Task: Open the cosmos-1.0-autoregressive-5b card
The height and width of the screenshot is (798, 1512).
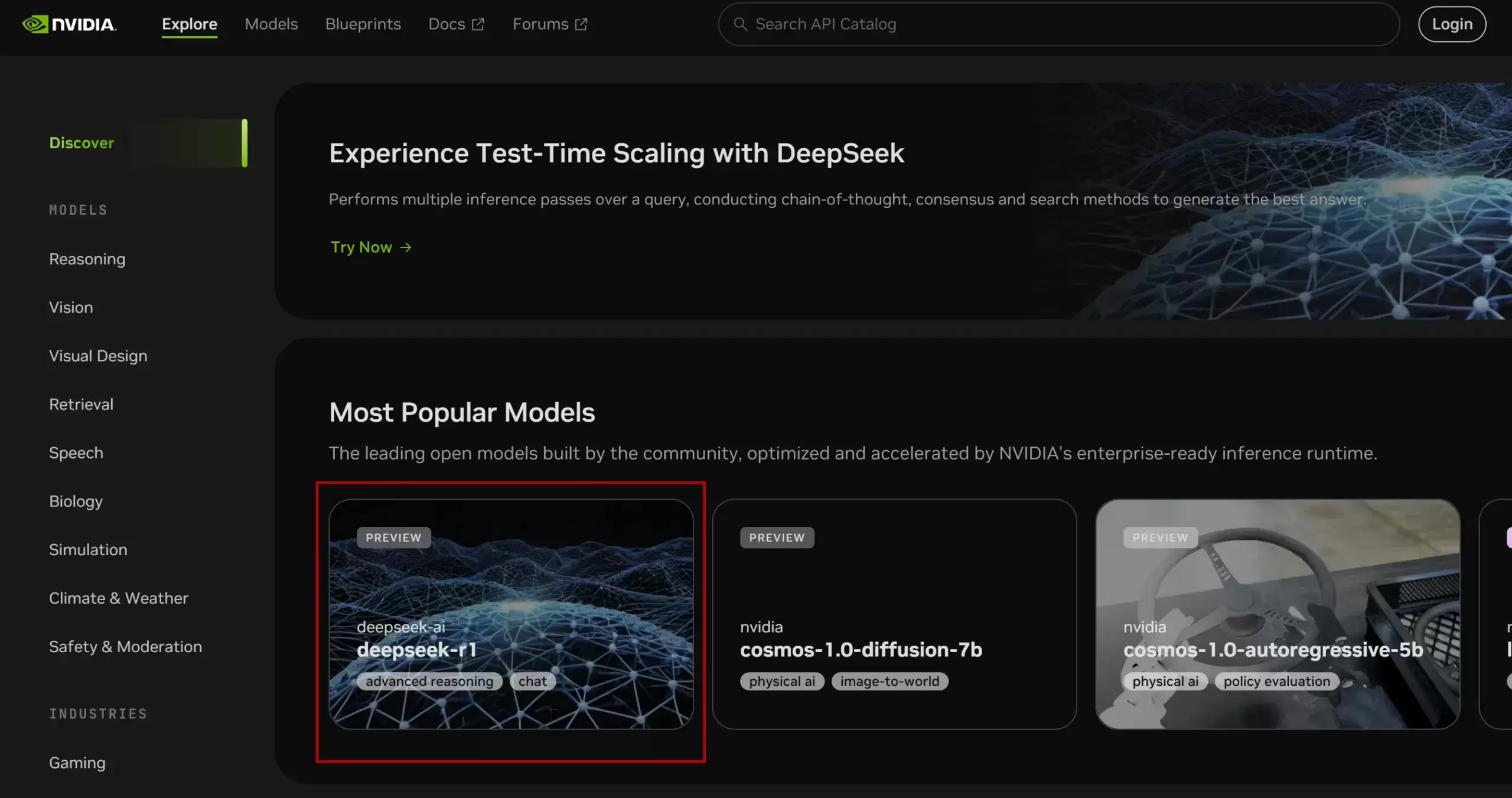Action: click(x=1278, y=614)
